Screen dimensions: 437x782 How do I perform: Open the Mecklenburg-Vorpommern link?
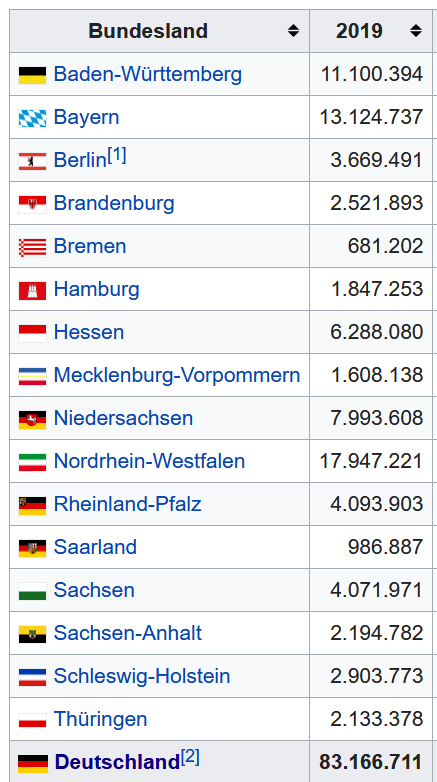[177, 375]
